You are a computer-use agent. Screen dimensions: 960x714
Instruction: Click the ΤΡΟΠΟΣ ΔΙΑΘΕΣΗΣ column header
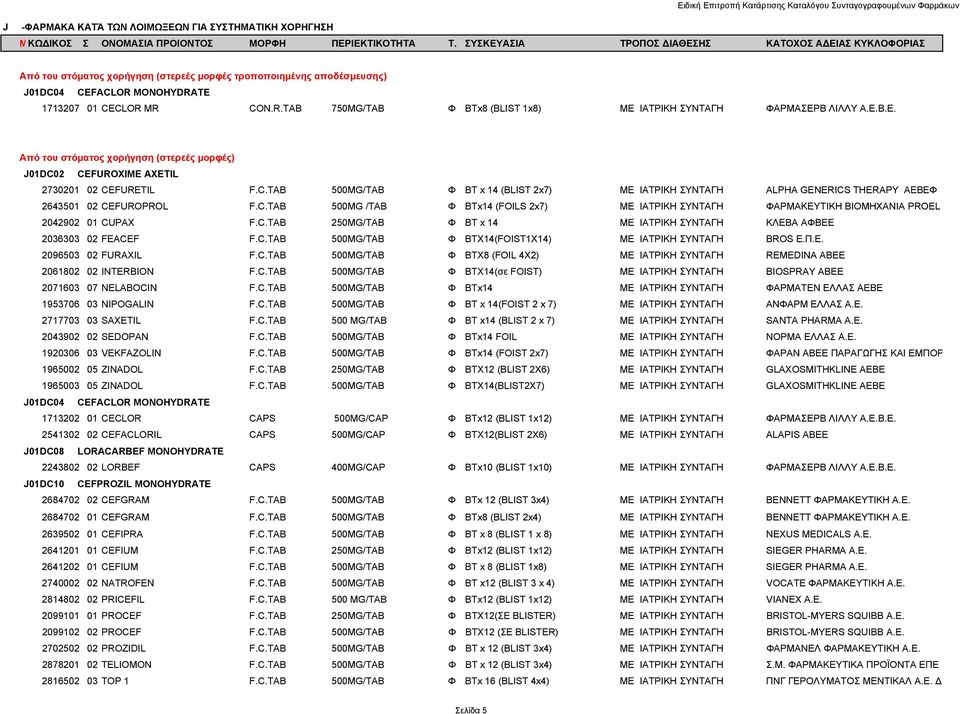(x=665, y=43)
